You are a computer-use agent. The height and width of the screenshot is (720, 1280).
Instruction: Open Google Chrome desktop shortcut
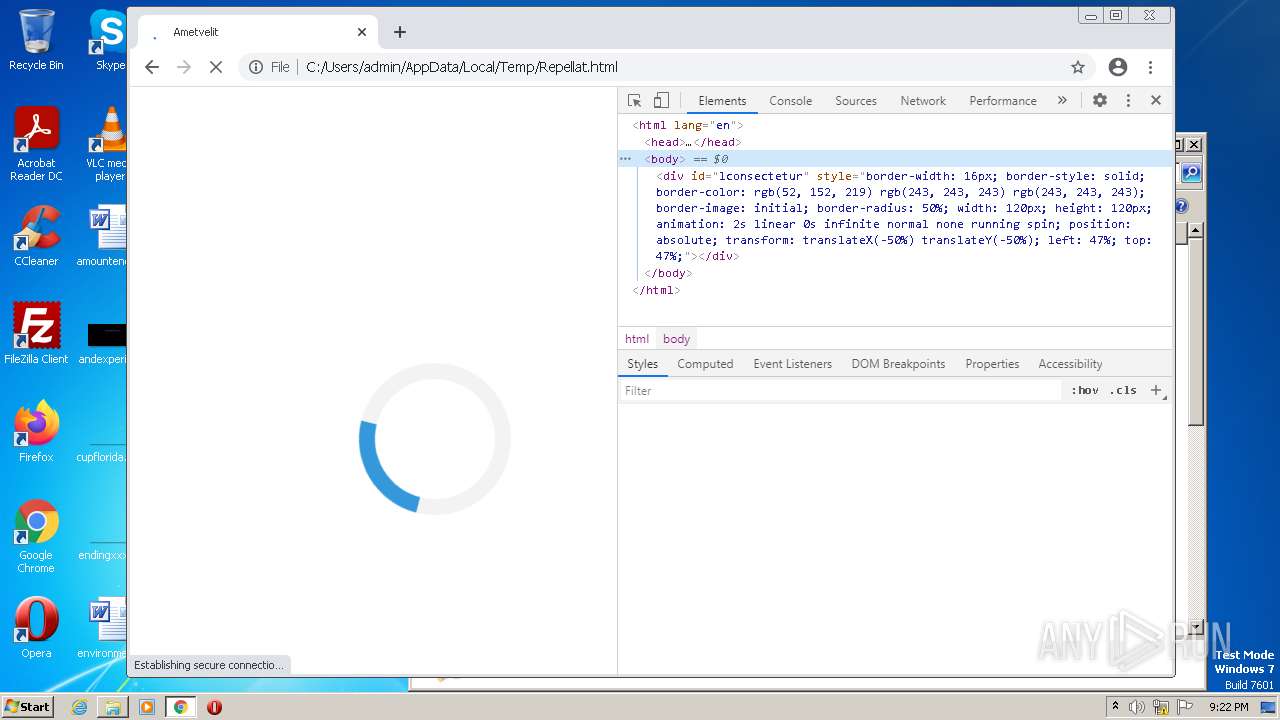[x=36, y=537]
